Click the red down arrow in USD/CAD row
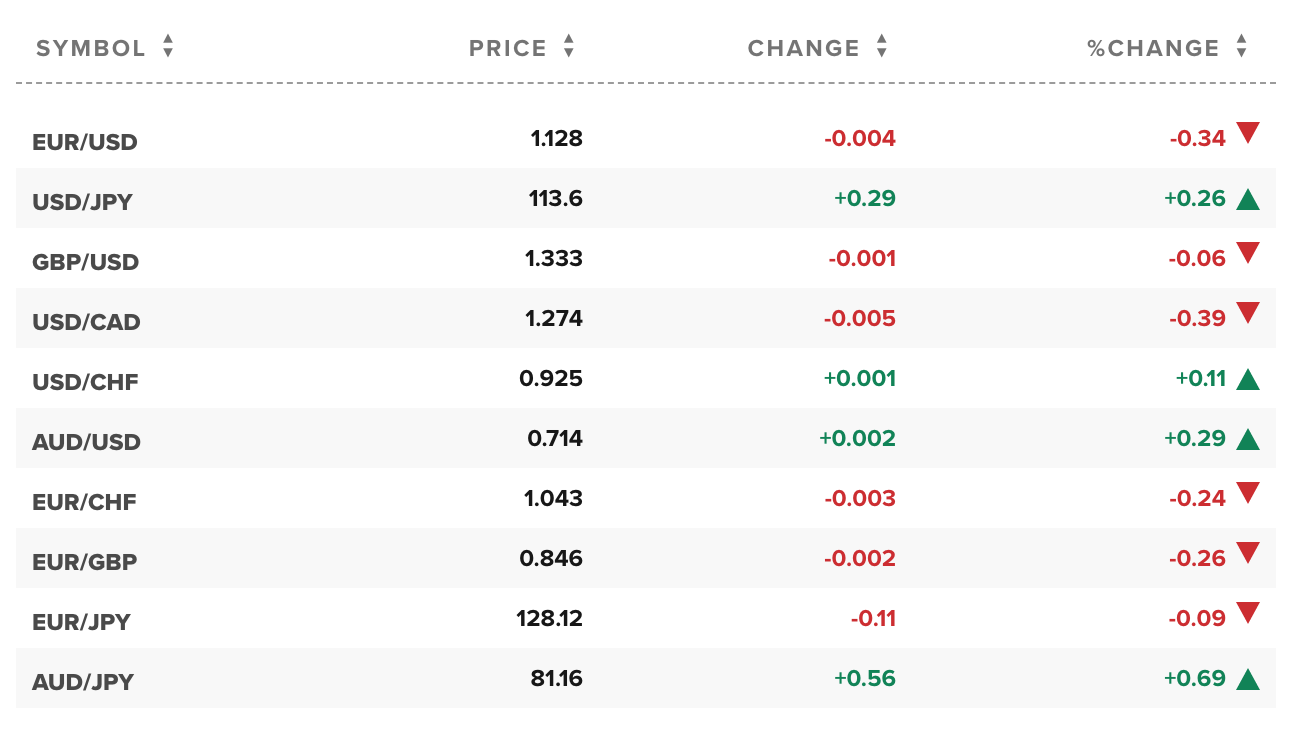The width and height of the screenshot is (1302, 752). point(1247,312)
